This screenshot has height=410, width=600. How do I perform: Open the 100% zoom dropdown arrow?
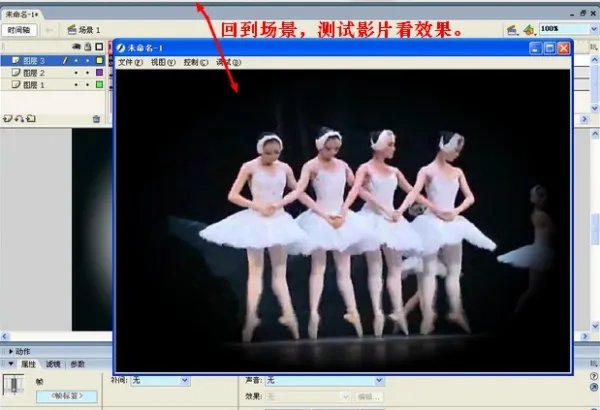point(594,29)
